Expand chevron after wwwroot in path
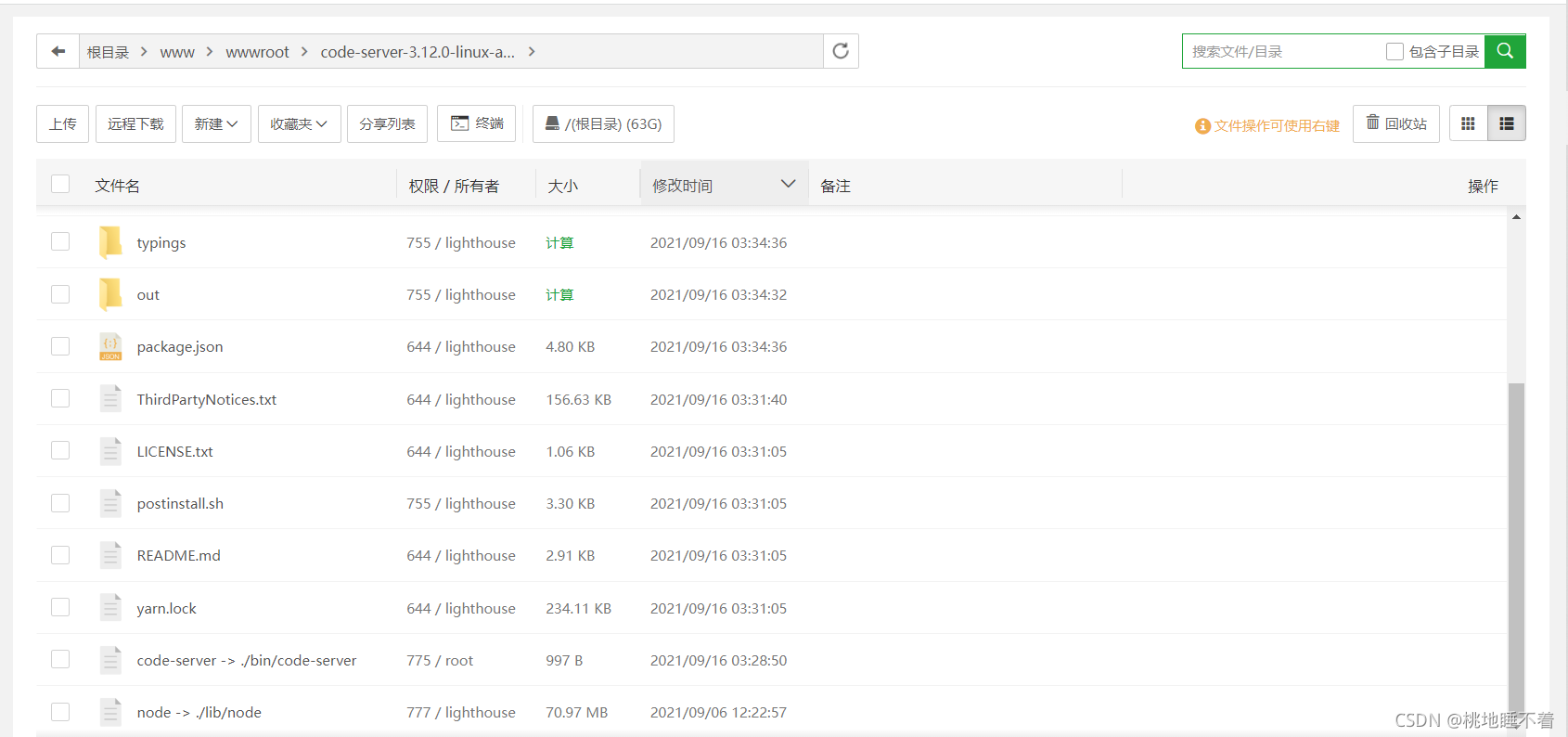Viewport: 1568px width, 737px height. coord(303,51)
